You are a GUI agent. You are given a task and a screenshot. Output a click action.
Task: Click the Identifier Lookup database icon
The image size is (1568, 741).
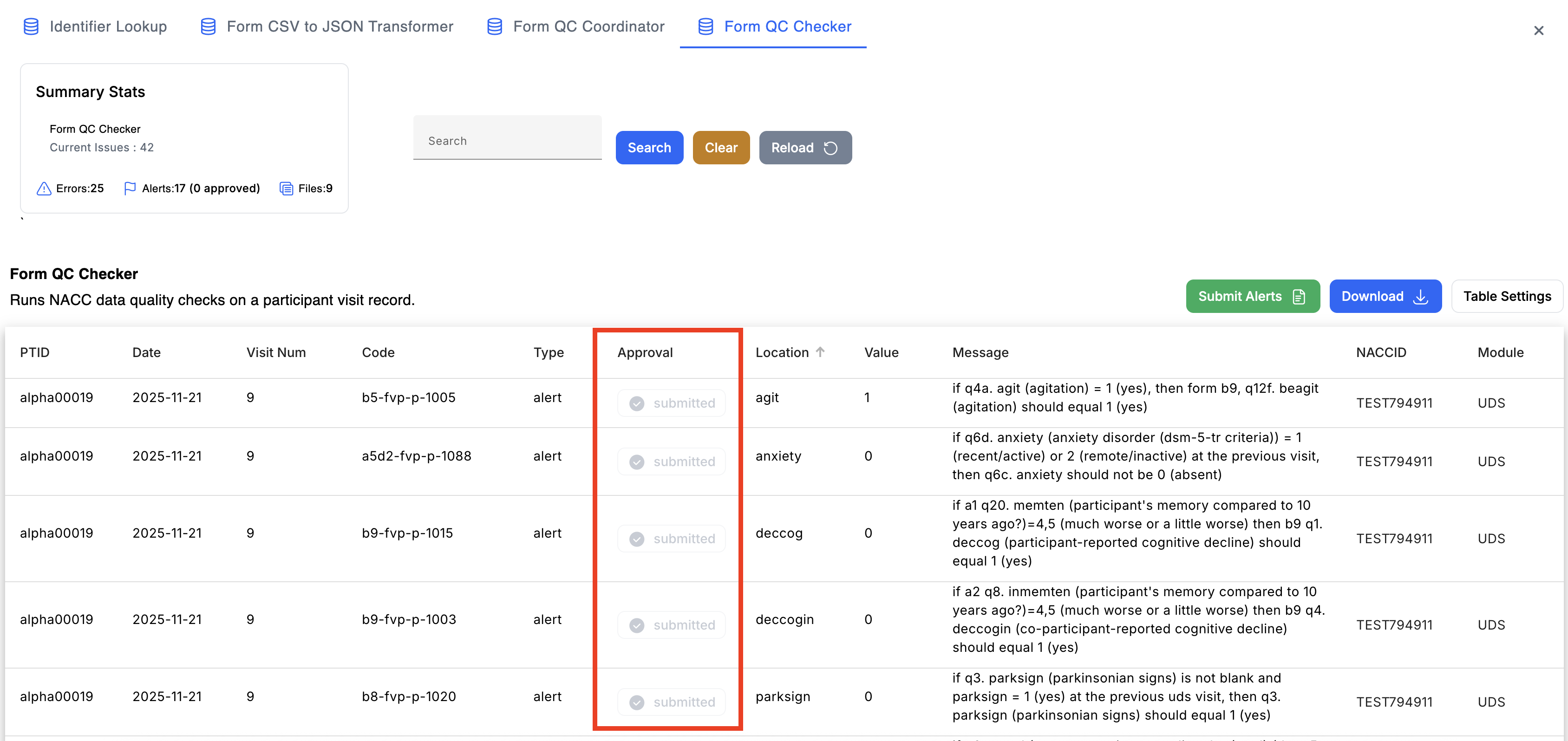(x=31, y=26)
